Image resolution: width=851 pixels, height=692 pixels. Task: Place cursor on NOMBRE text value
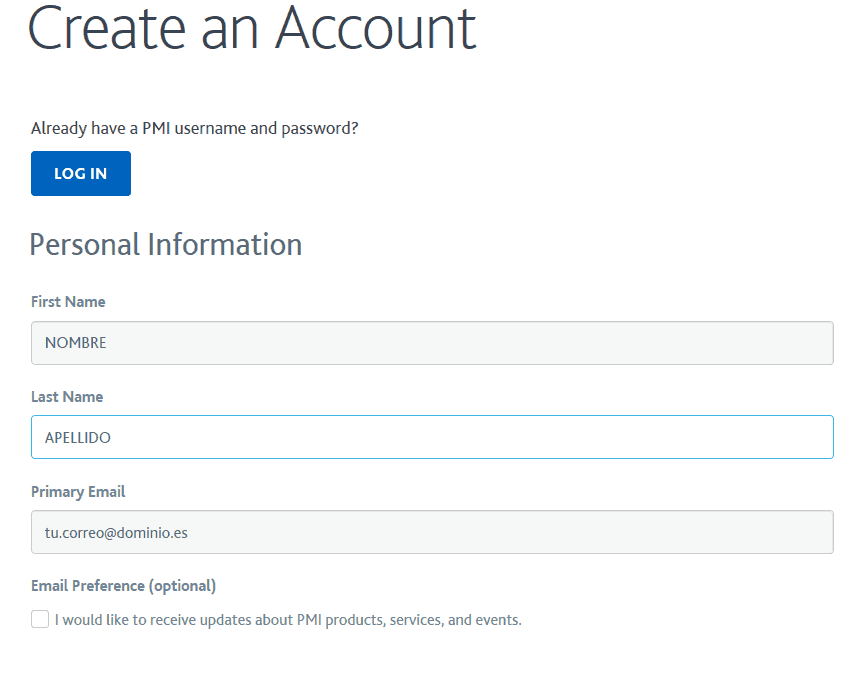click(76, 343)
